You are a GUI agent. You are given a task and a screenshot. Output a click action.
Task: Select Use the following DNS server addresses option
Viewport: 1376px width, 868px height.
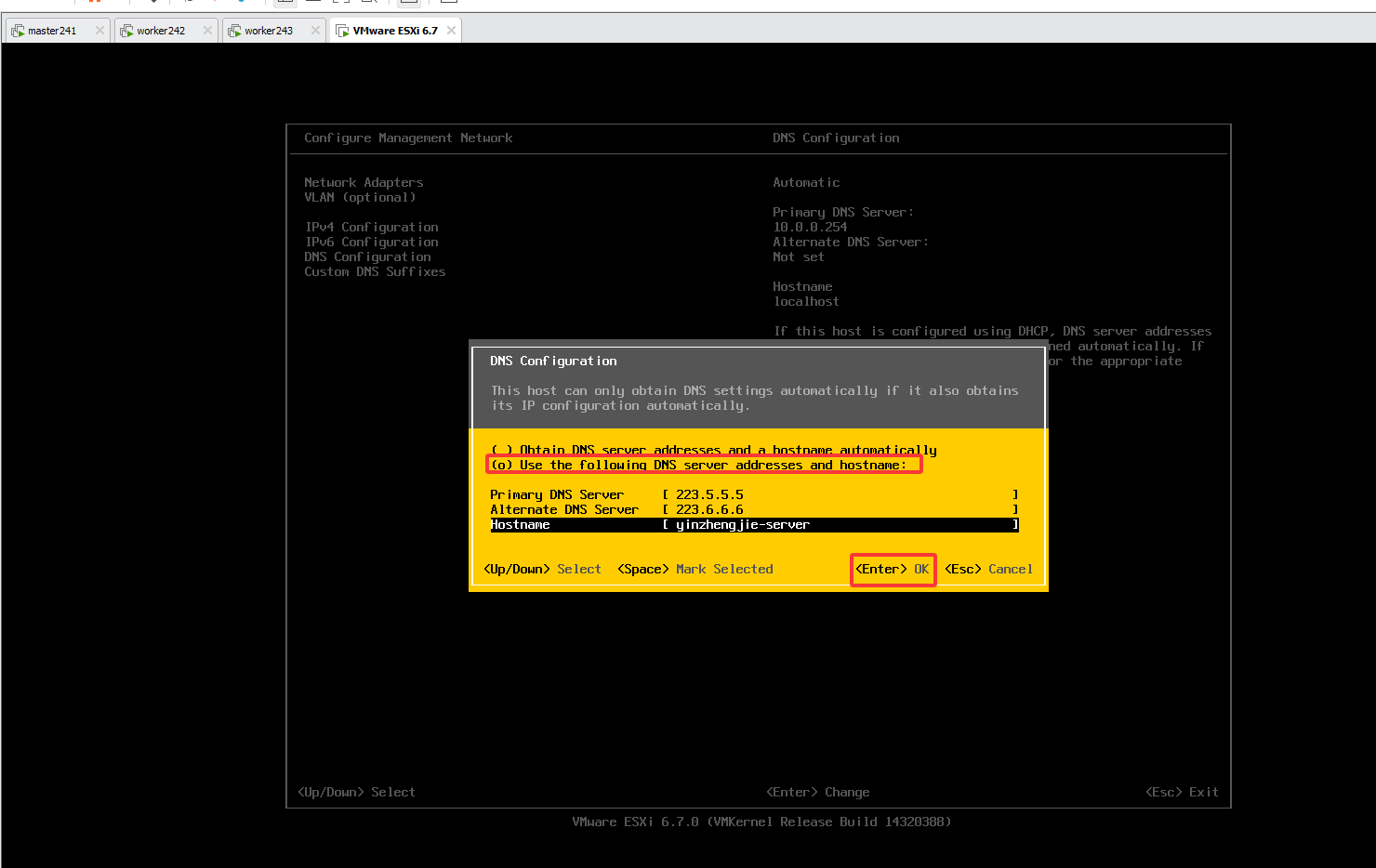coord(698,465)
